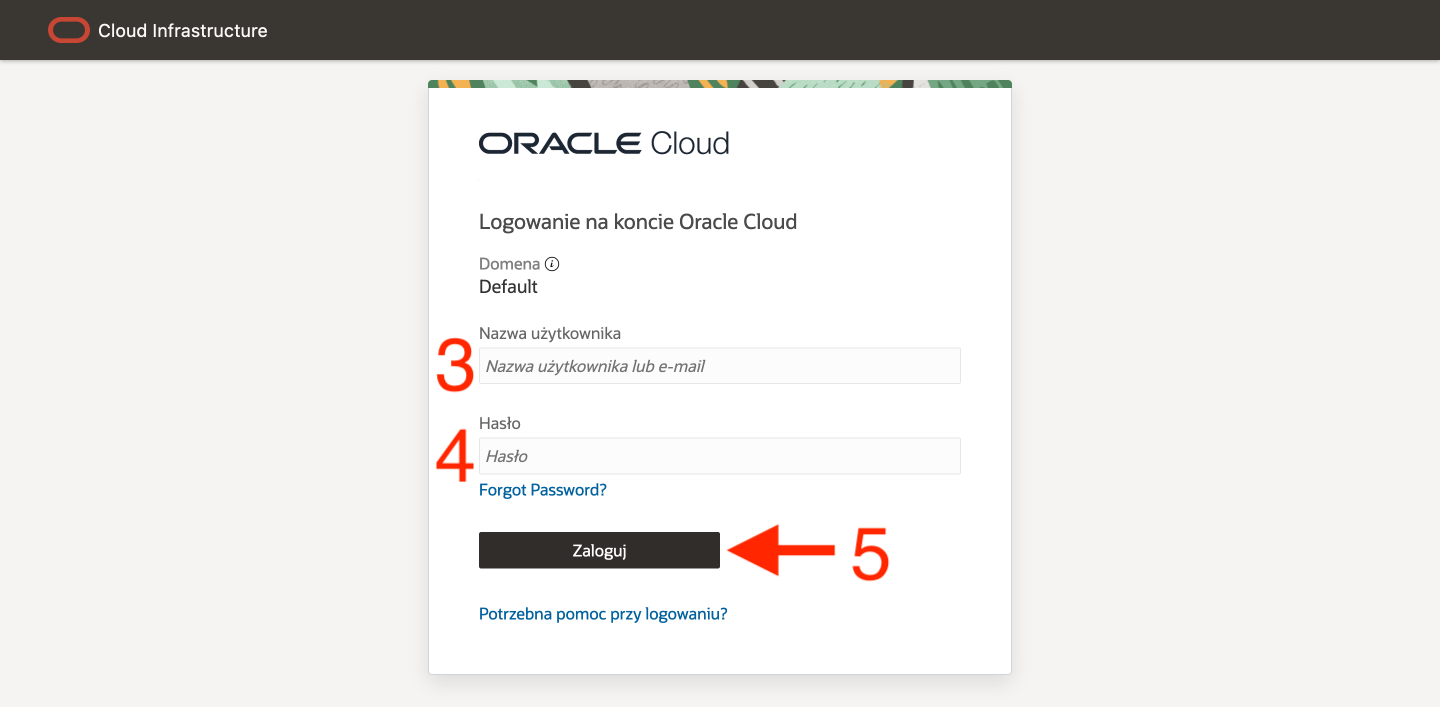Click the red Oracle logo icon in header
This screenshot has width=1440, height=707.
tap(69, 31)
